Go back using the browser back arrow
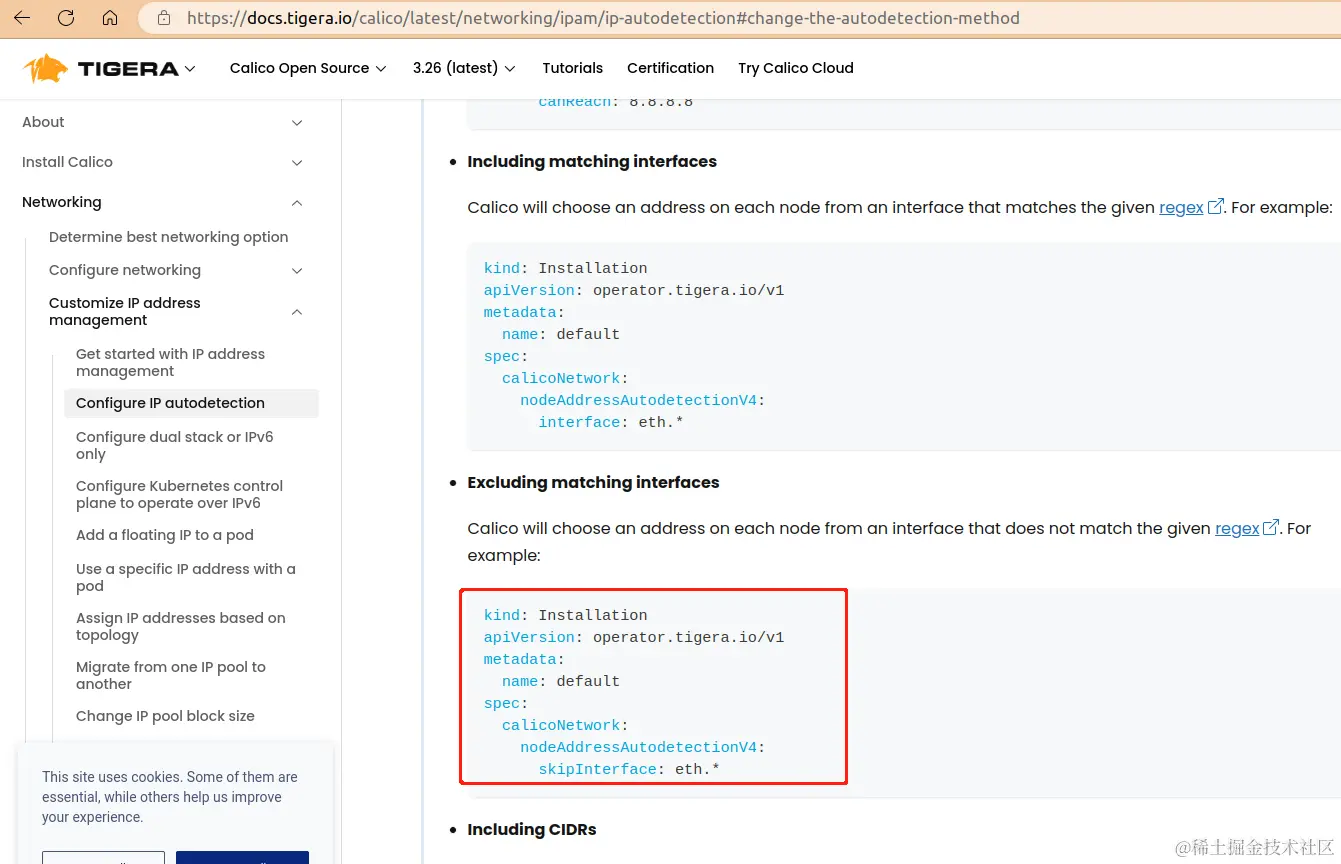Image resolution: width=1341 pixels, height=864 pixels. coord(22,18)
